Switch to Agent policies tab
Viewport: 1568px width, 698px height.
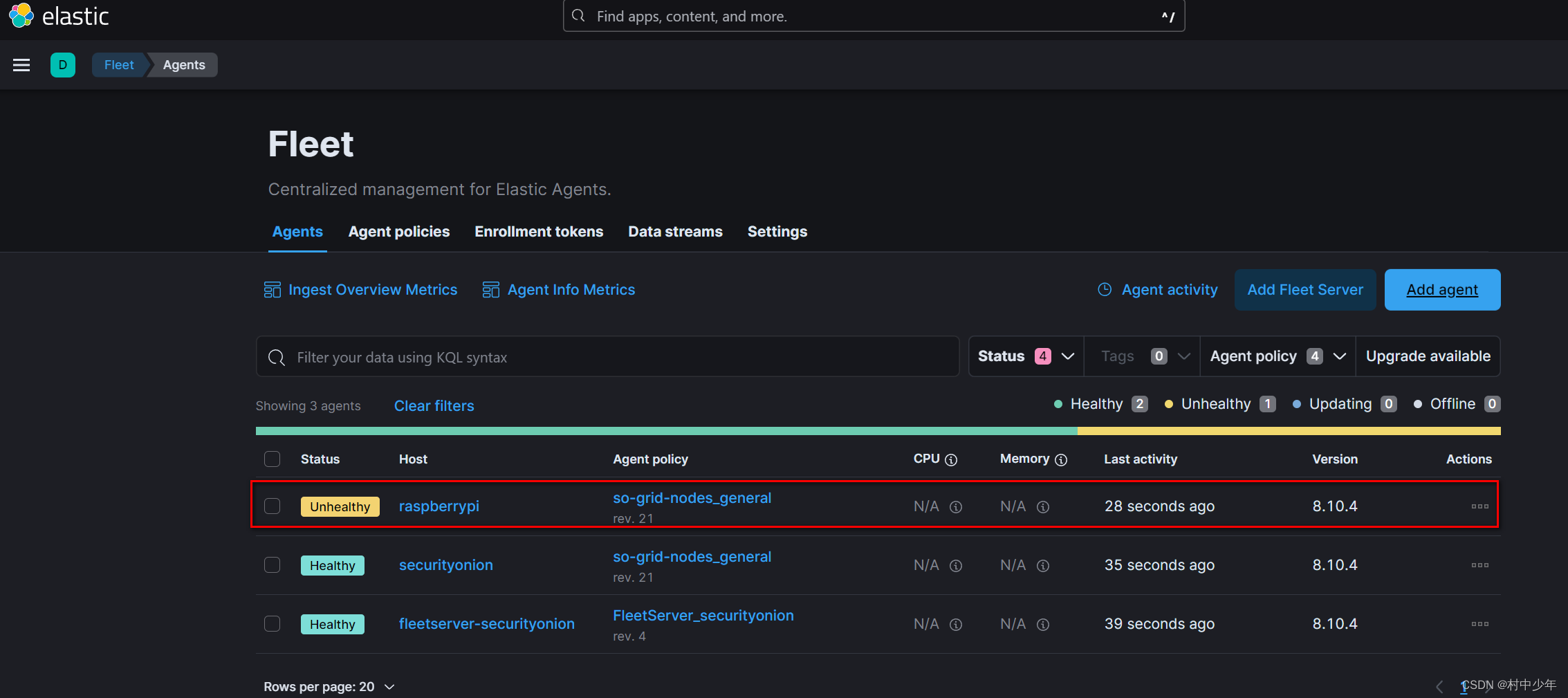399,232
